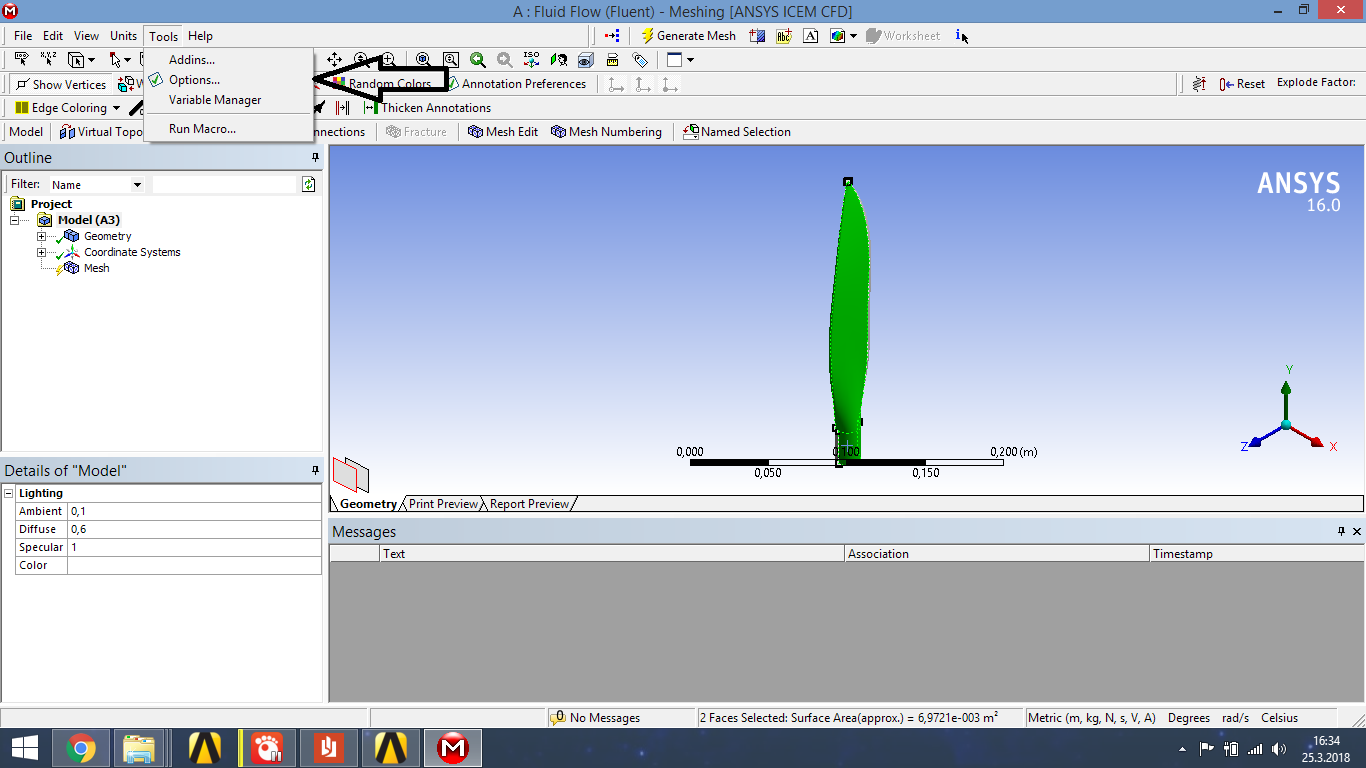Click the colored cube figure icon
Image resolution: width=1366 pixels, height=768 pixels.
tap(837, 36)
